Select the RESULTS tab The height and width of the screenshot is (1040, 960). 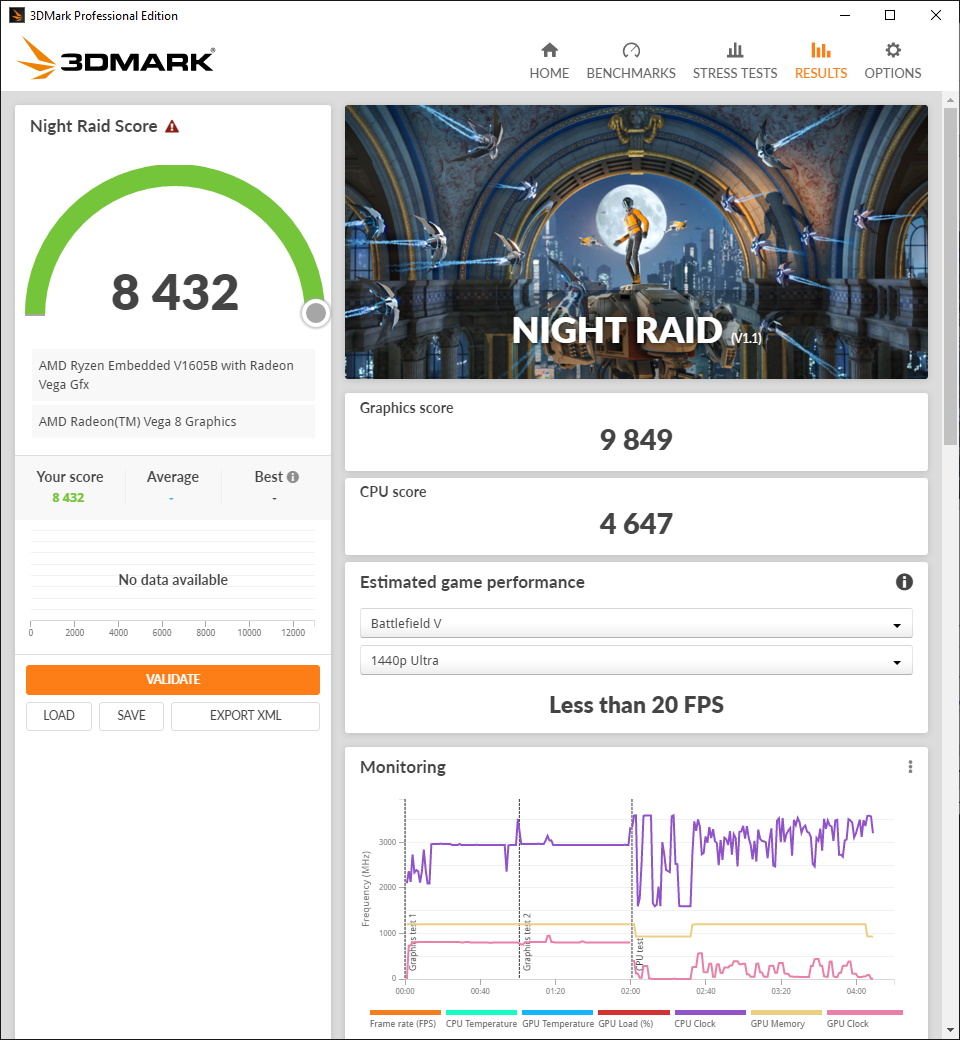pyautogui.click(x=821, y=61)
